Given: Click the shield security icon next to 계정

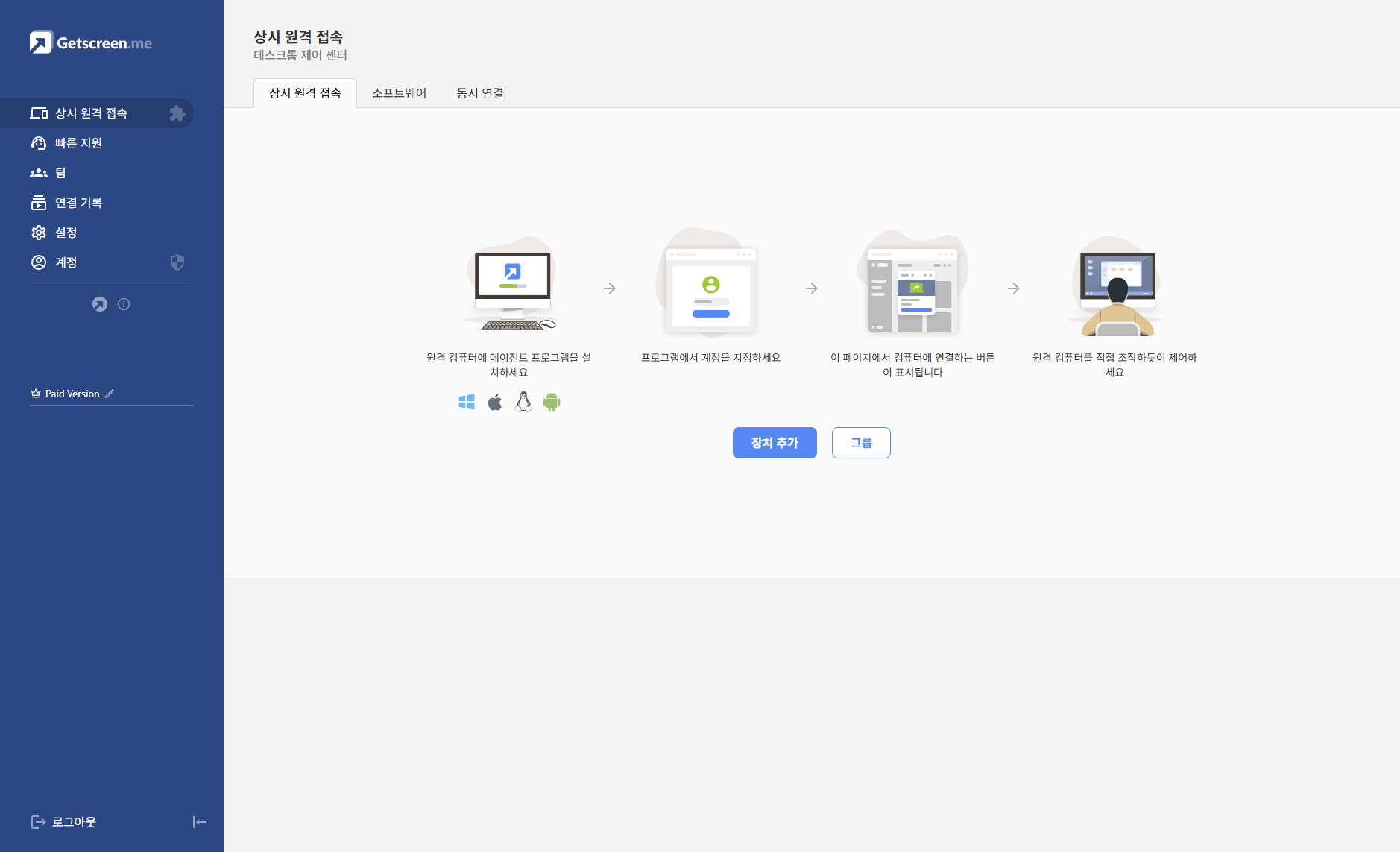Looking at the screenshot, I should tap(177, 262).
